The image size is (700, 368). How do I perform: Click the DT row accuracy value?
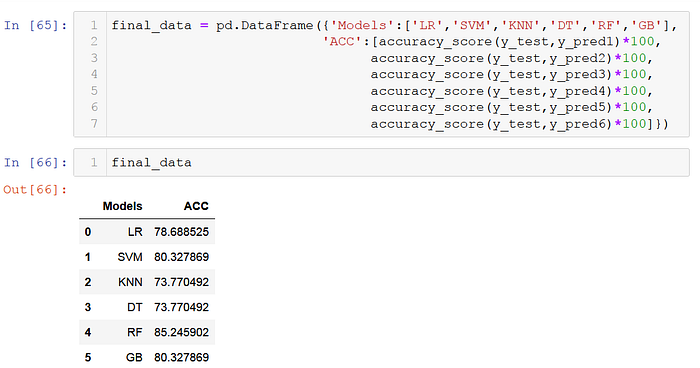pos(181,307)
